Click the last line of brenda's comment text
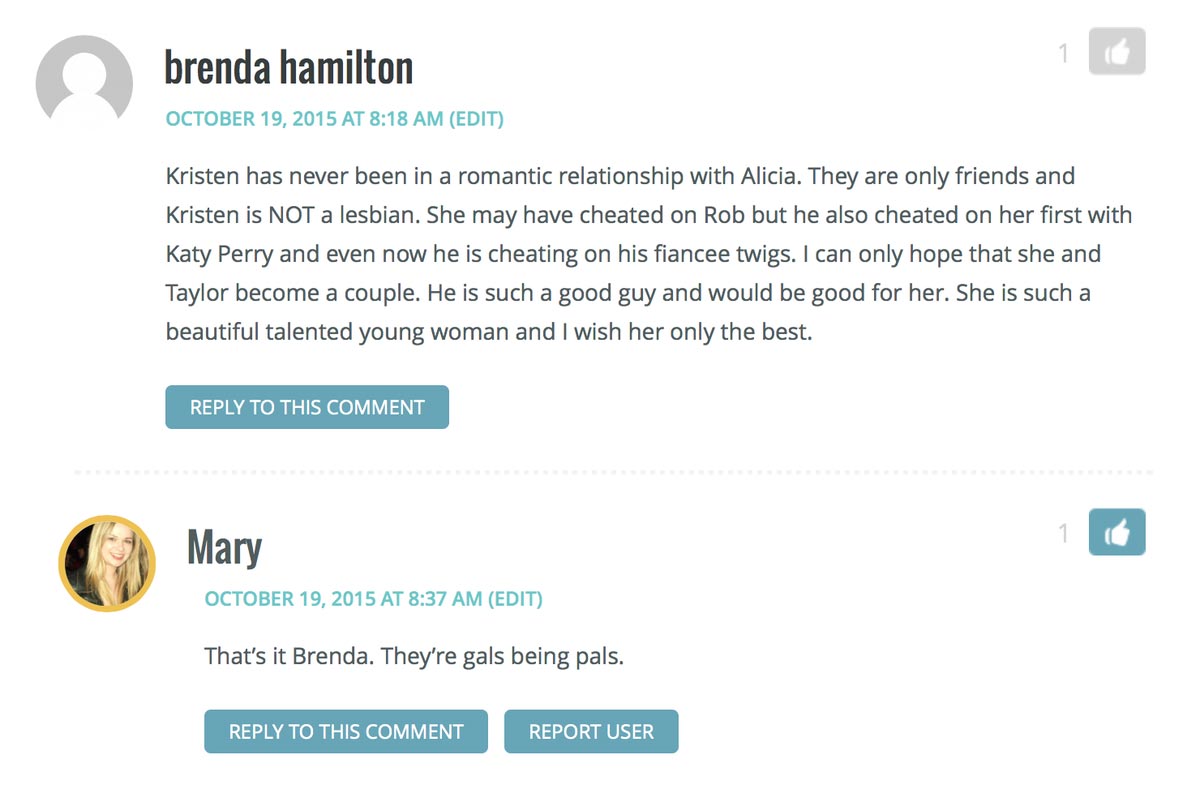 point(488,332)
